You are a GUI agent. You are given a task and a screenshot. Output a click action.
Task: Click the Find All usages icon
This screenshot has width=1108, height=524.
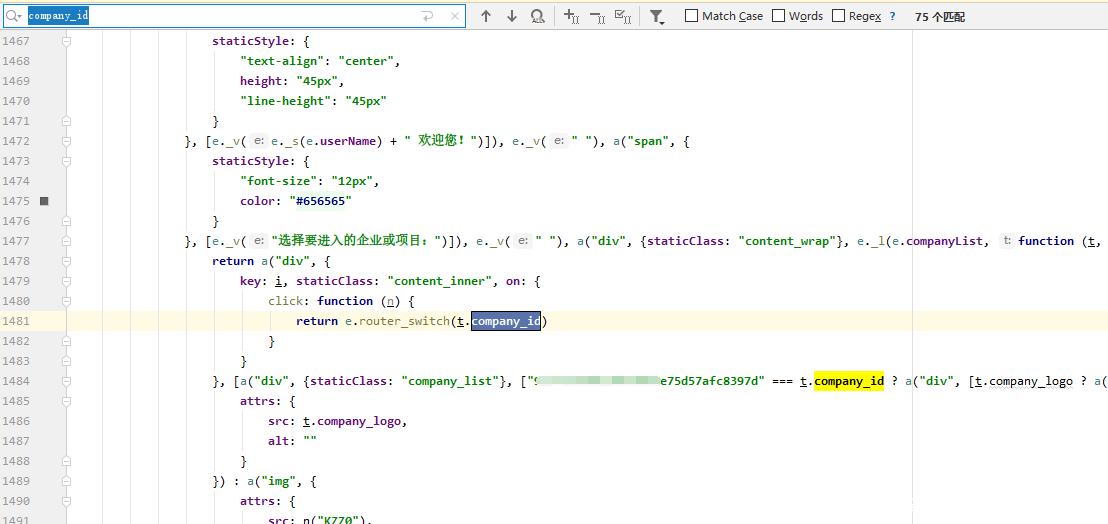click(538, 16)
